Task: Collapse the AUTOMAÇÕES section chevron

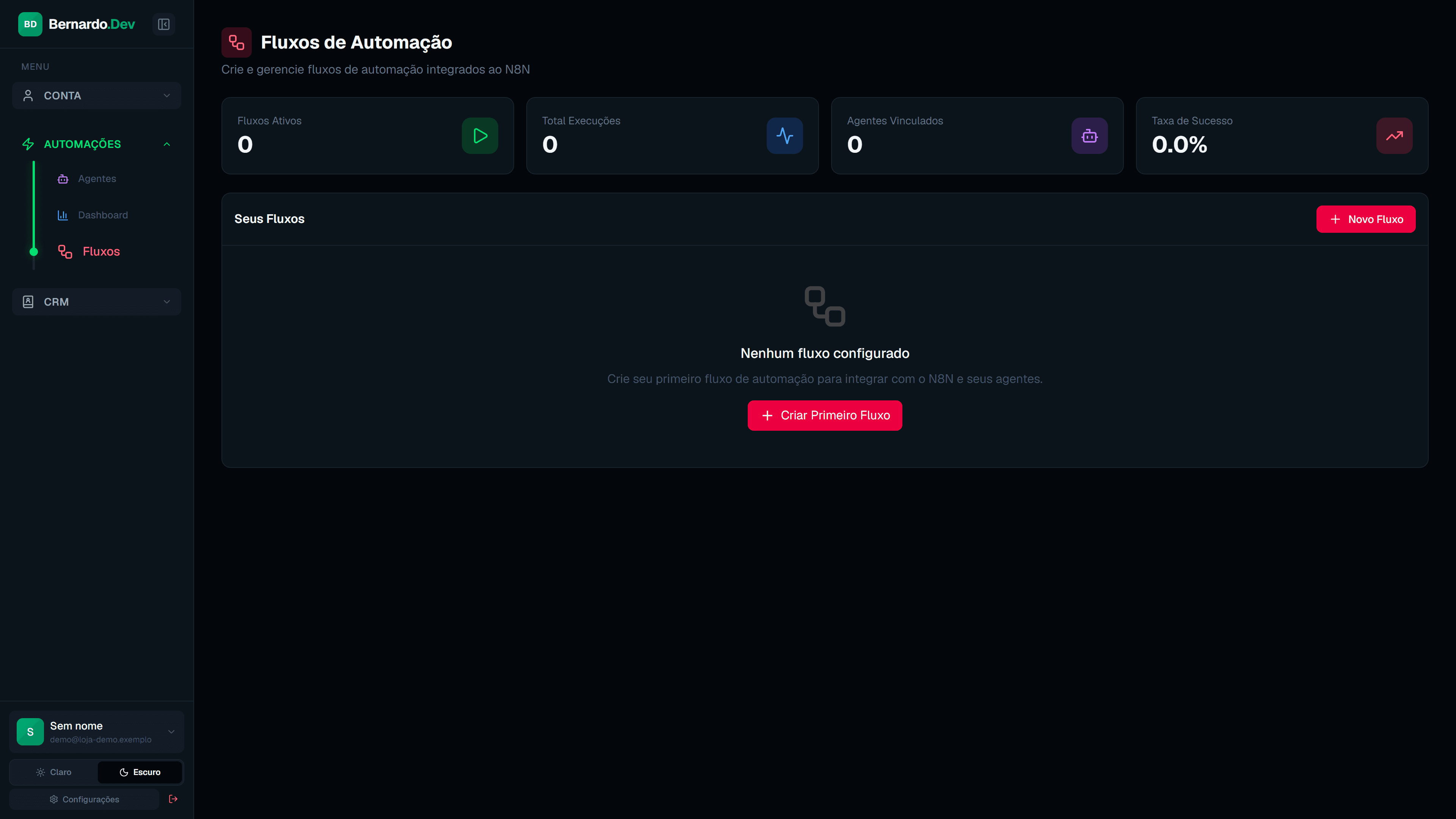Action: click(167, 144)
